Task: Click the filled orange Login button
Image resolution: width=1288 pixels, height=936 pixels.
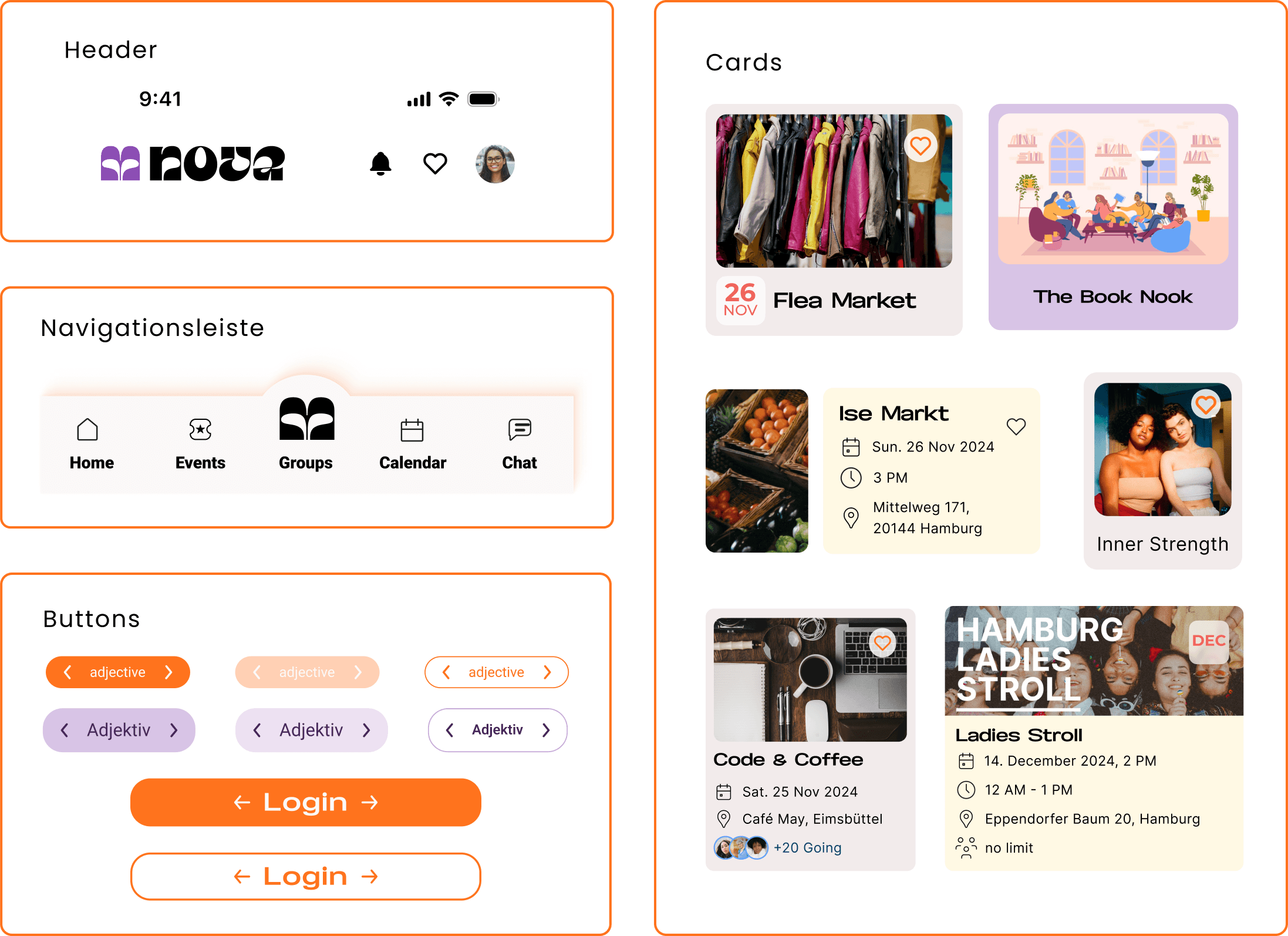Action: click(306, 802)
